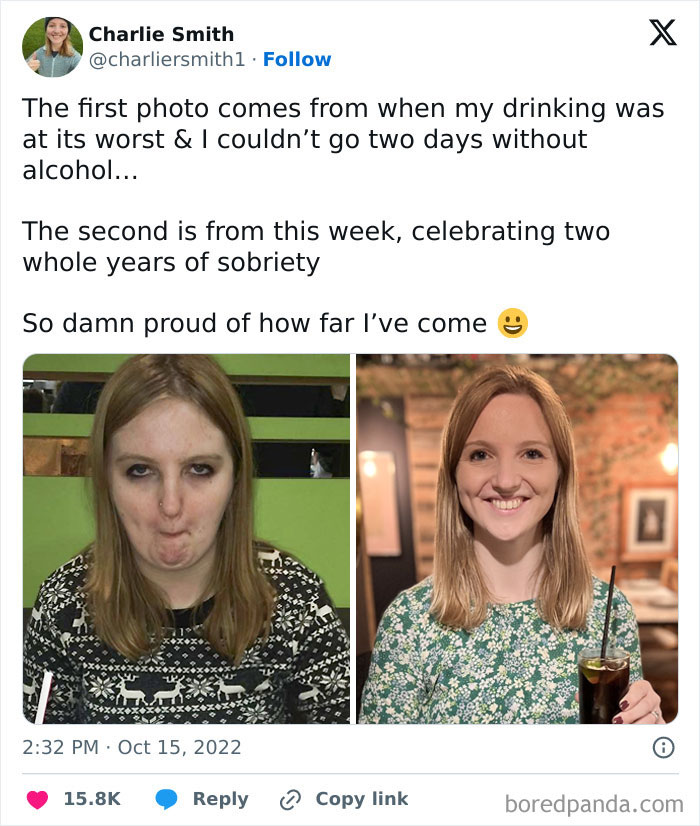Image resolution: width=700 pixels, height=826 pixels.
Task: Toggle the like off using the heart
Action: point(38,799)
